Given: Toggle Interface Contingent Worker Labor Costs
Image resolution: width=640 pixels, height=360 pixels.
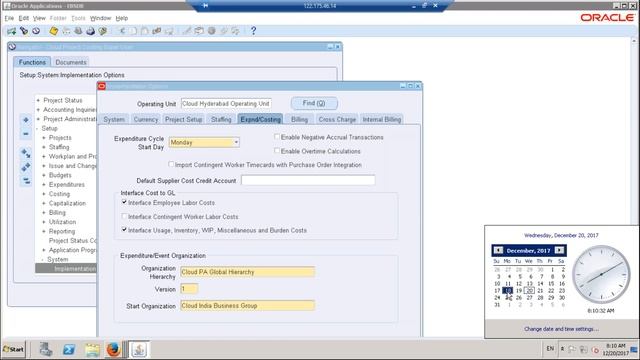Looking at the screenshot, I should coord(124,216).
